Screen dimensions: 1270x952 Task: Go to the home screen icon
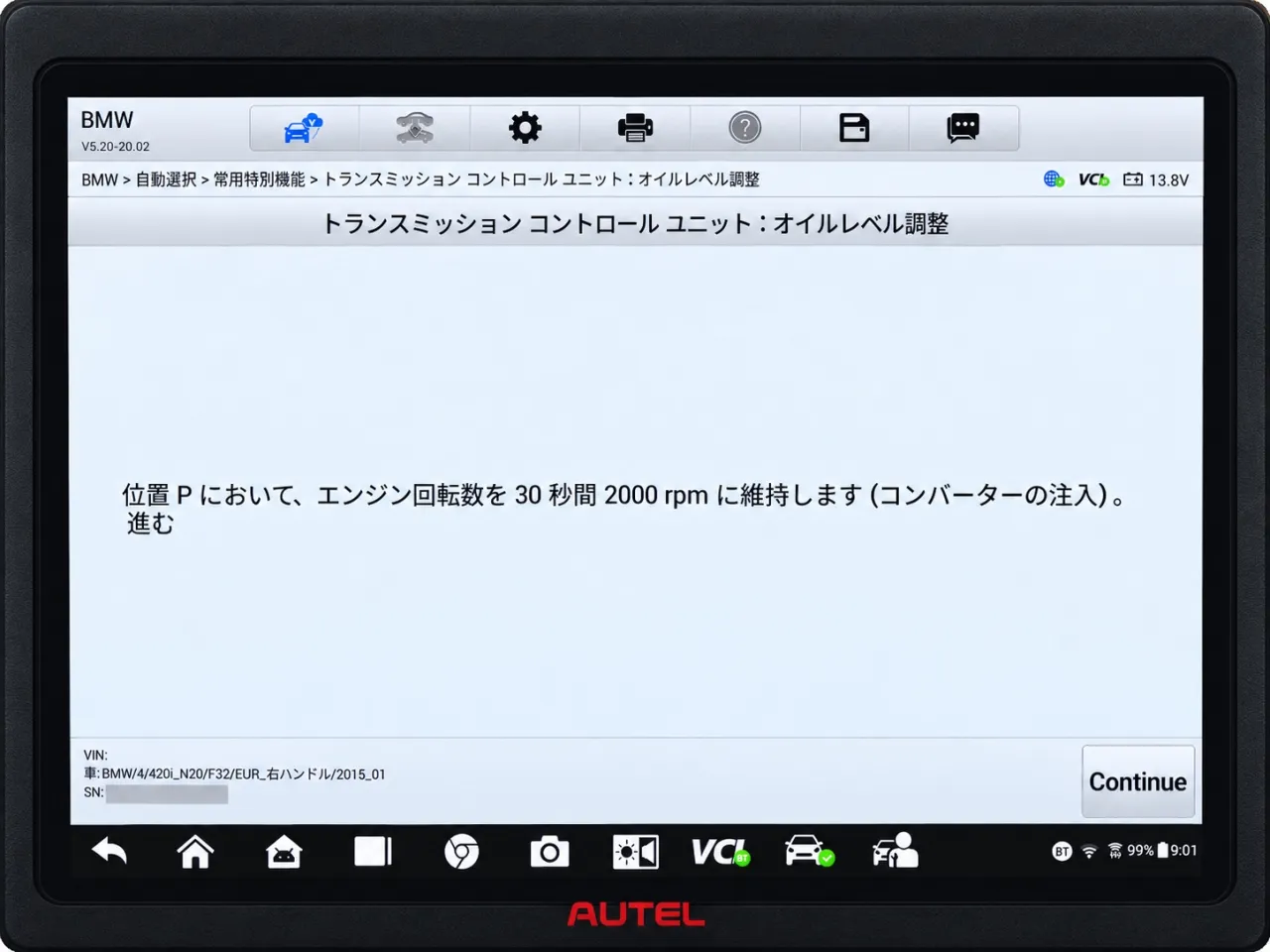(195, 851)
